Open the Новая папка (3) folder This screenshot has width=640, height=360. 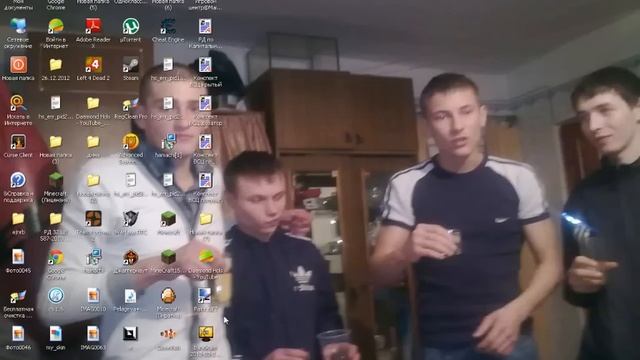pos(56,142)
